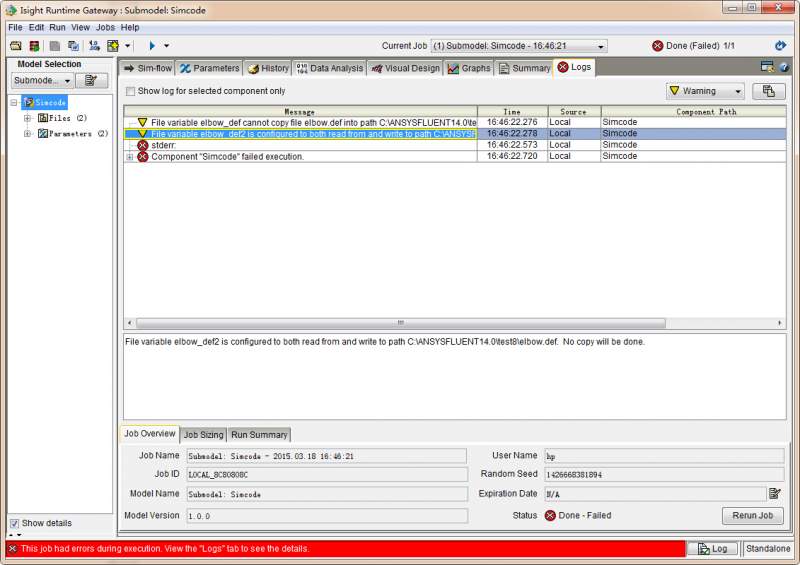
Task: Switch to the Graphs tab
Action: (x=469, y=68)
